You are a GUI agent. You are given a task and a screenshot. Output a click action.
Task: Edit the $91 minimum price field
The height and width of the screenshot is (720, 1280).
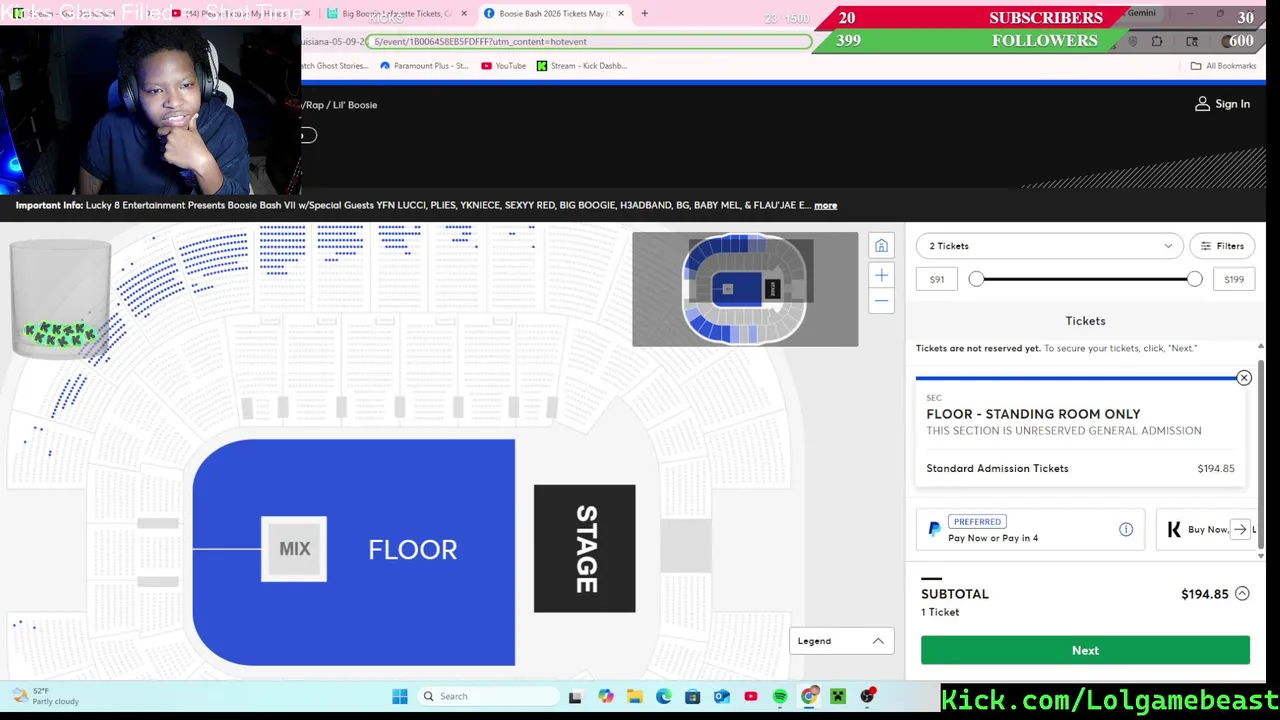pos(937,280)
